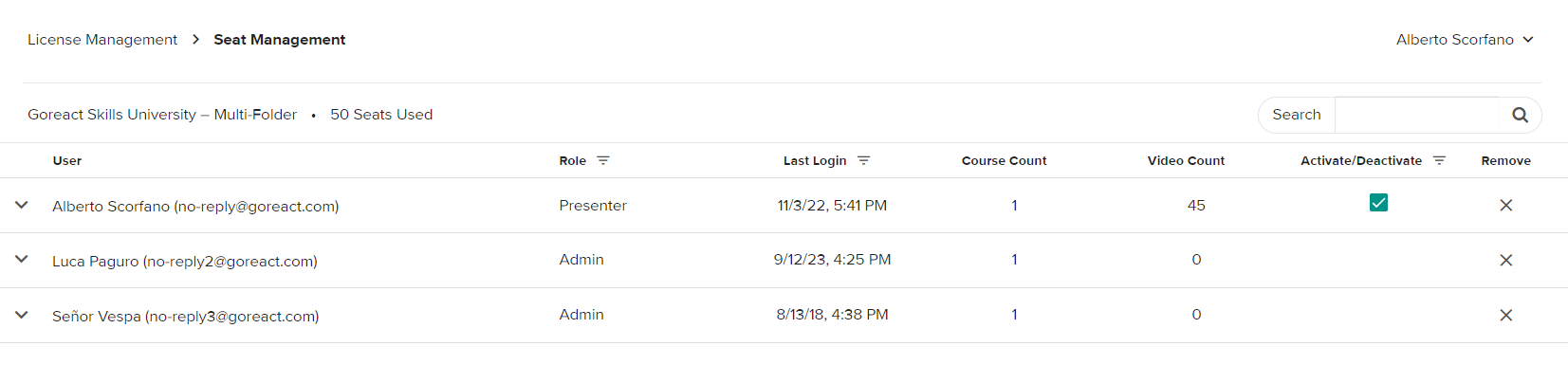Uncheck Alberto Scorfano's activate checkbox
This screenshot has width=1568, height=365.
(x=1378, y=202)
